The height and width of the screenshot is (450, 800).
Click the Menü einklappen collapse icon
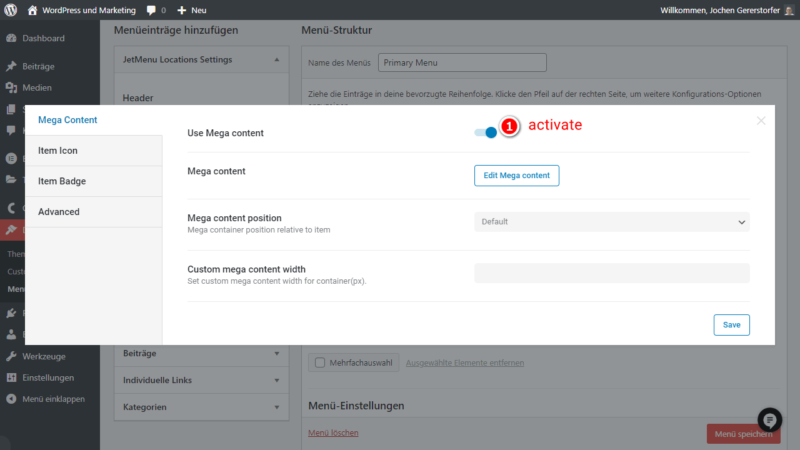click(11, 398)
